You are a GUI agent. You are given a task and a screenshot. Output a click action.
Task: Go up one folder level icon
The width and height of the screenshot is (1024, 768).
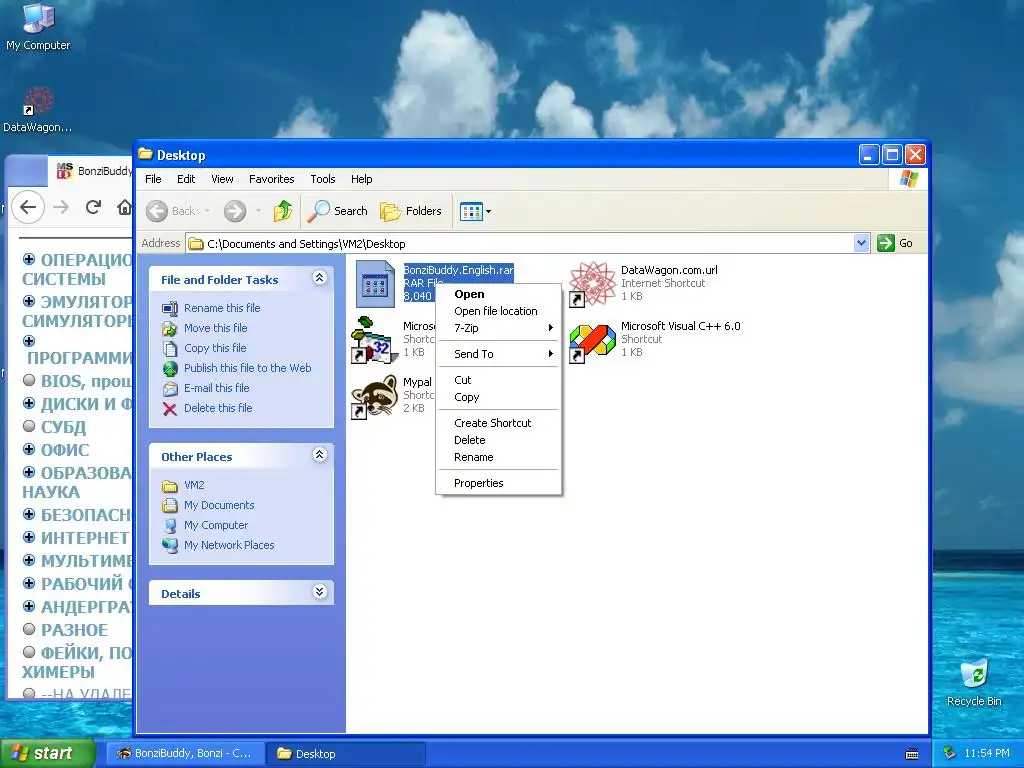(283, 211)
